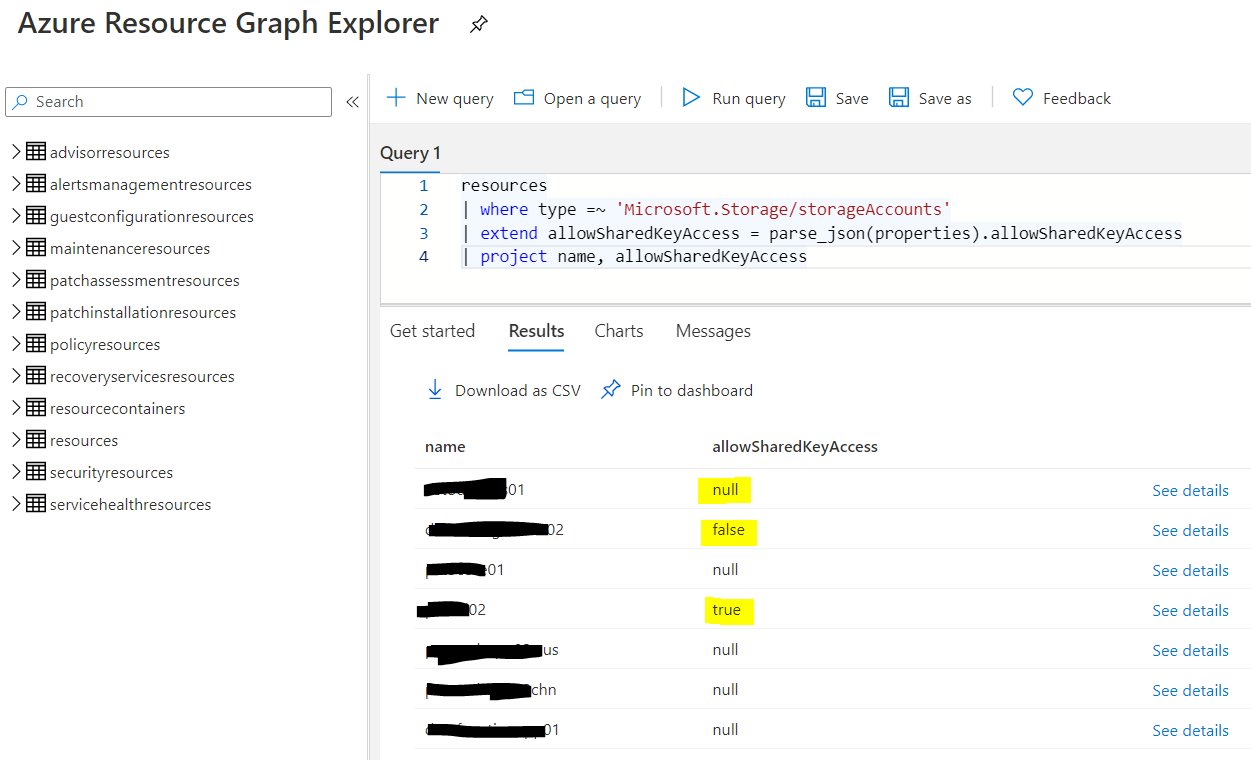
Task: Expand the securityresources table node
Action: [16, 472]
